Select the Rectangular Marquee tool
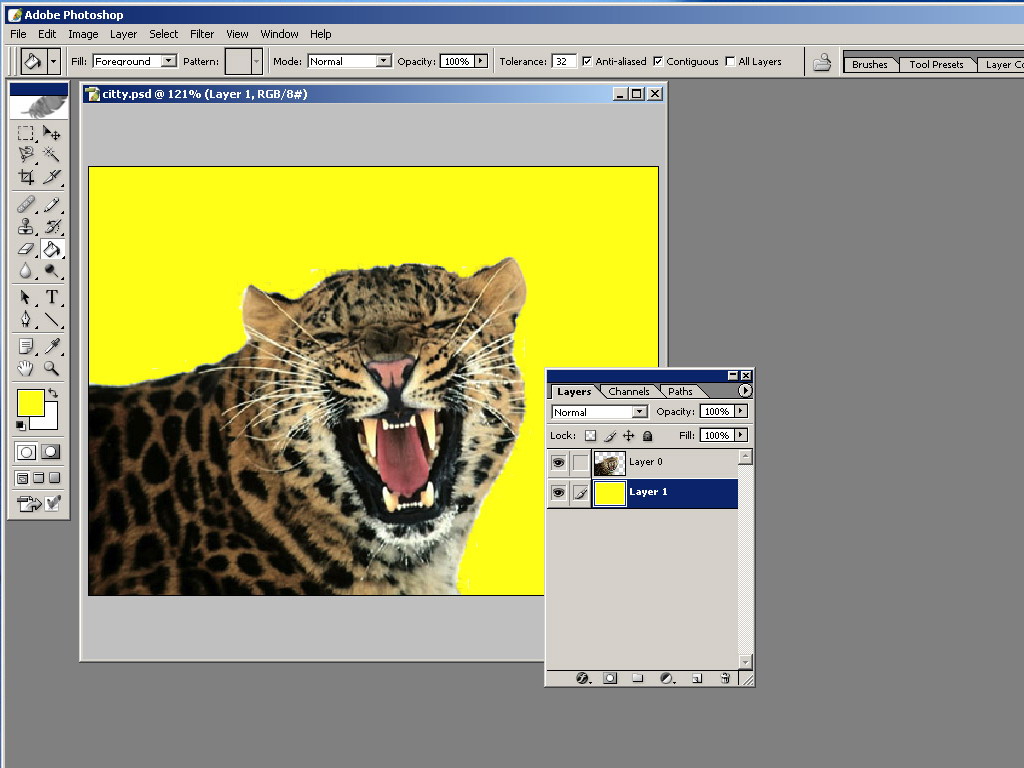 point(25,133)
